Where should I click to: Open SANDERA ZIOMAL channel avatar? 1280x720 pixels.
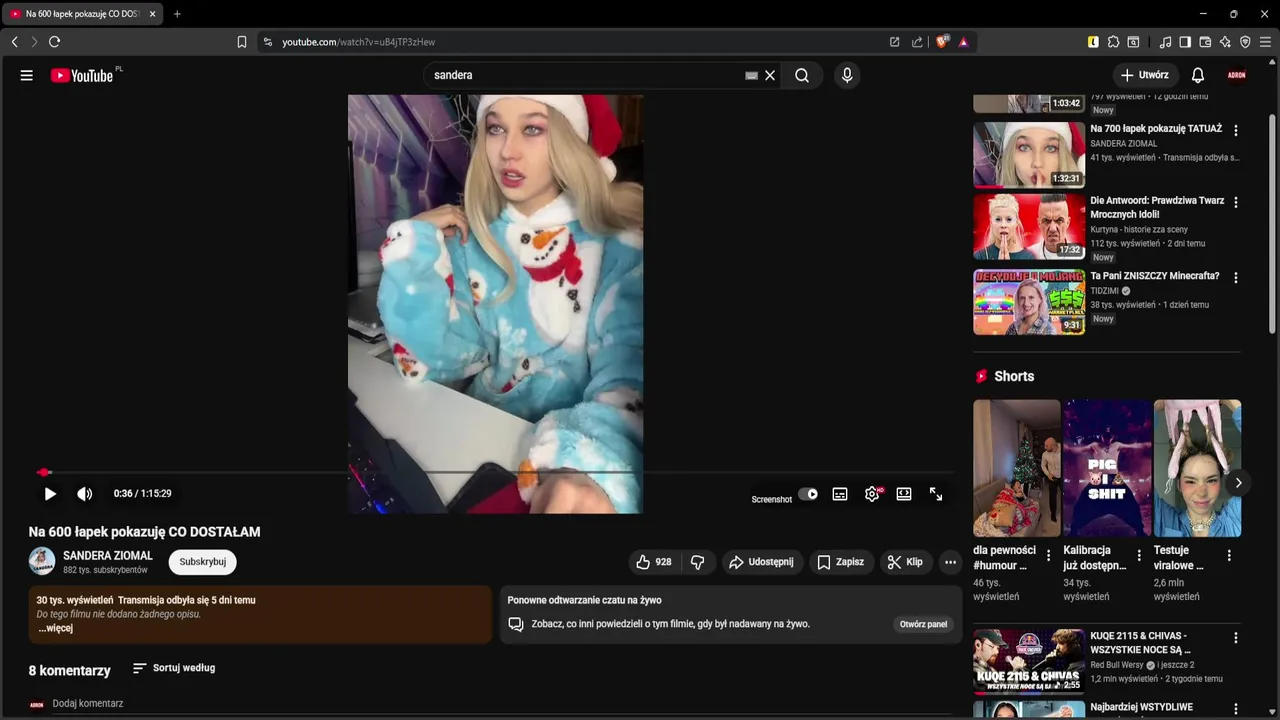(42, 561)
